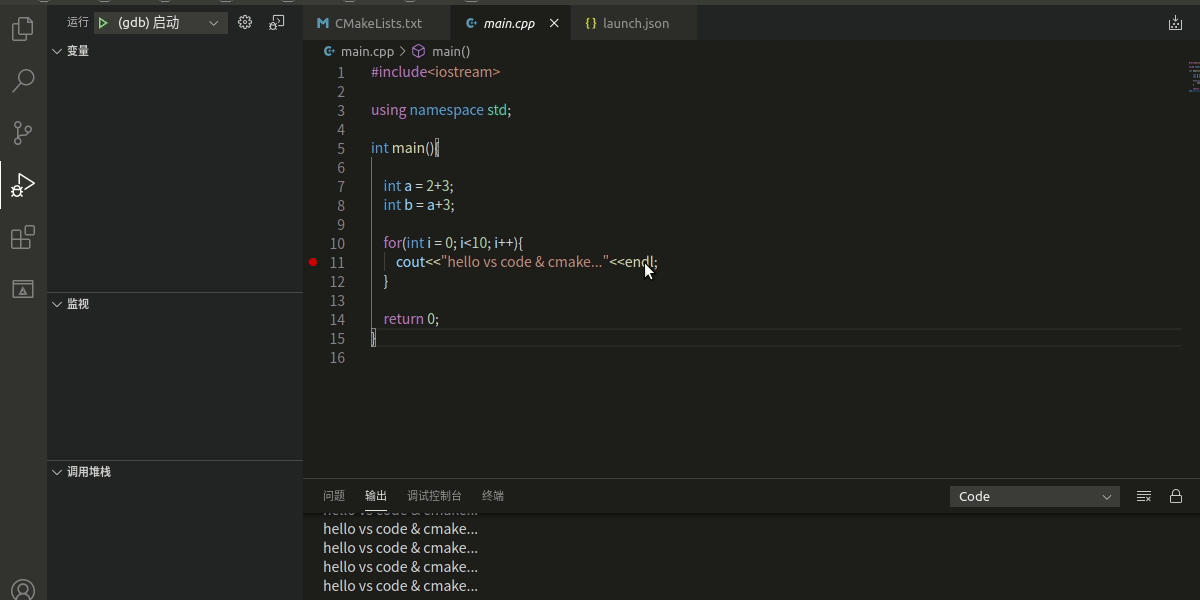Click the download icon above the editor
This screenshot has height=600, width=1200.
tap(1173, 21)
